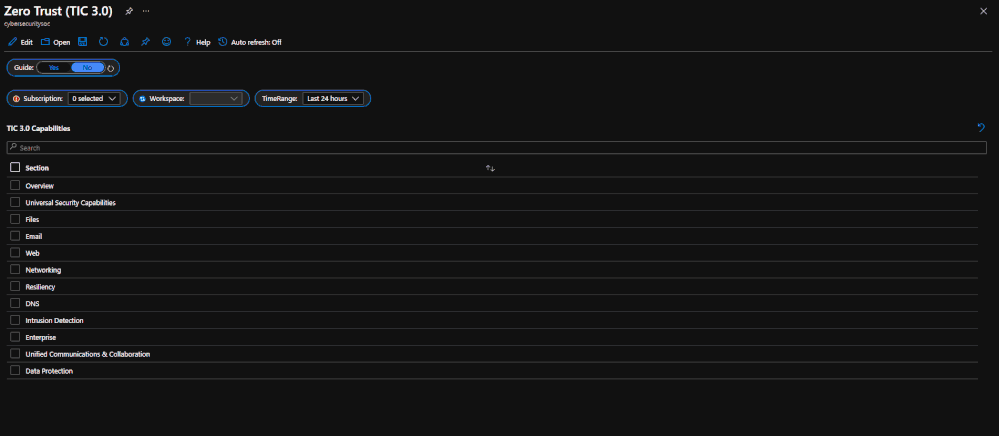
Task: Check the Files row checkbox
Action: [x=15, y=219]
